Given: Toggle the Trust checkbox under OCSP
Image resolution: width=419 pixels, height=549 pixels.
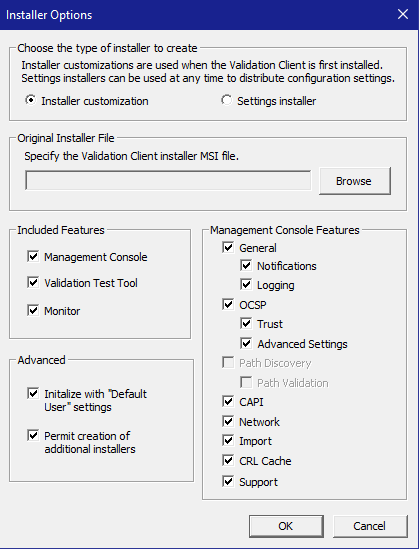Looking at the screenshot, I should tap(246, 324).
